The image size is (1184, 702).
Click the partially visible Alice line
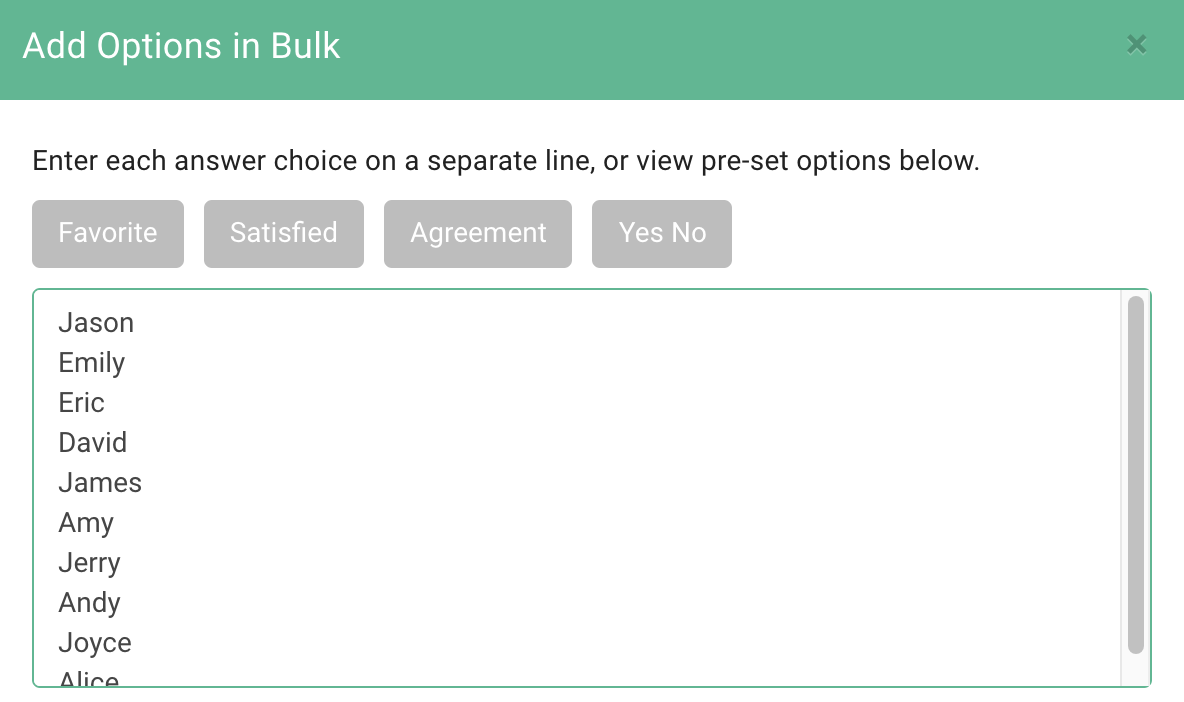pos(88,678)
